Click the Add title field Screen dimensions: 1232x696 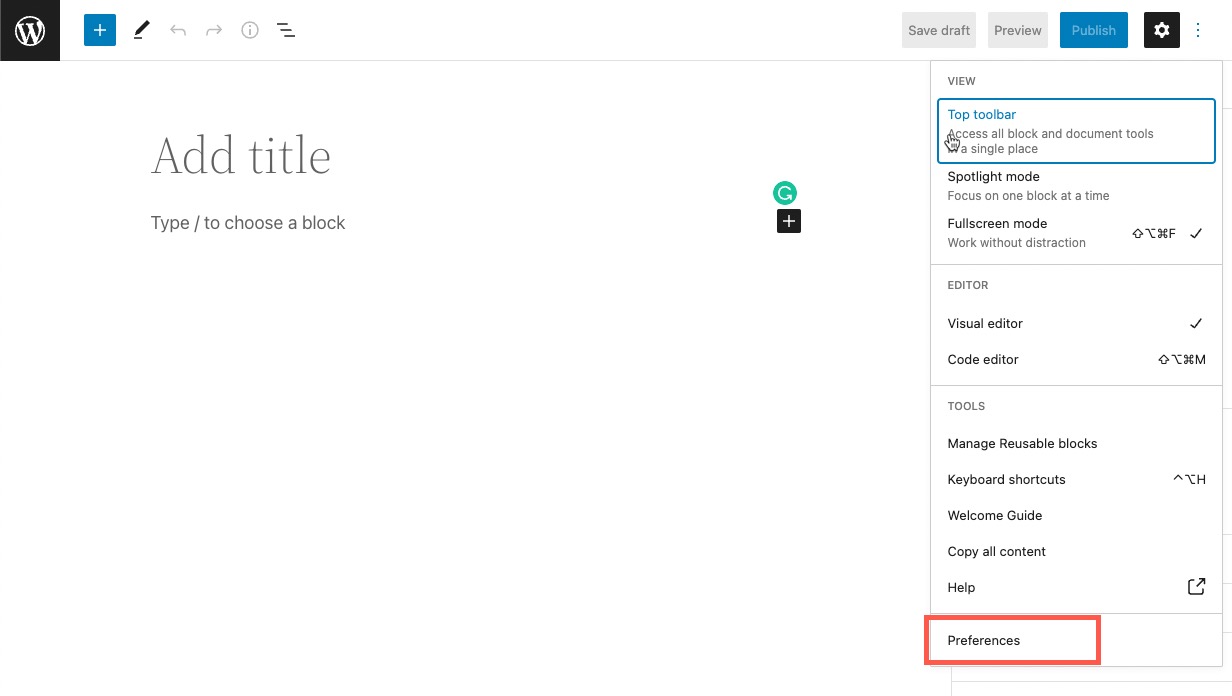pos(241,156)
